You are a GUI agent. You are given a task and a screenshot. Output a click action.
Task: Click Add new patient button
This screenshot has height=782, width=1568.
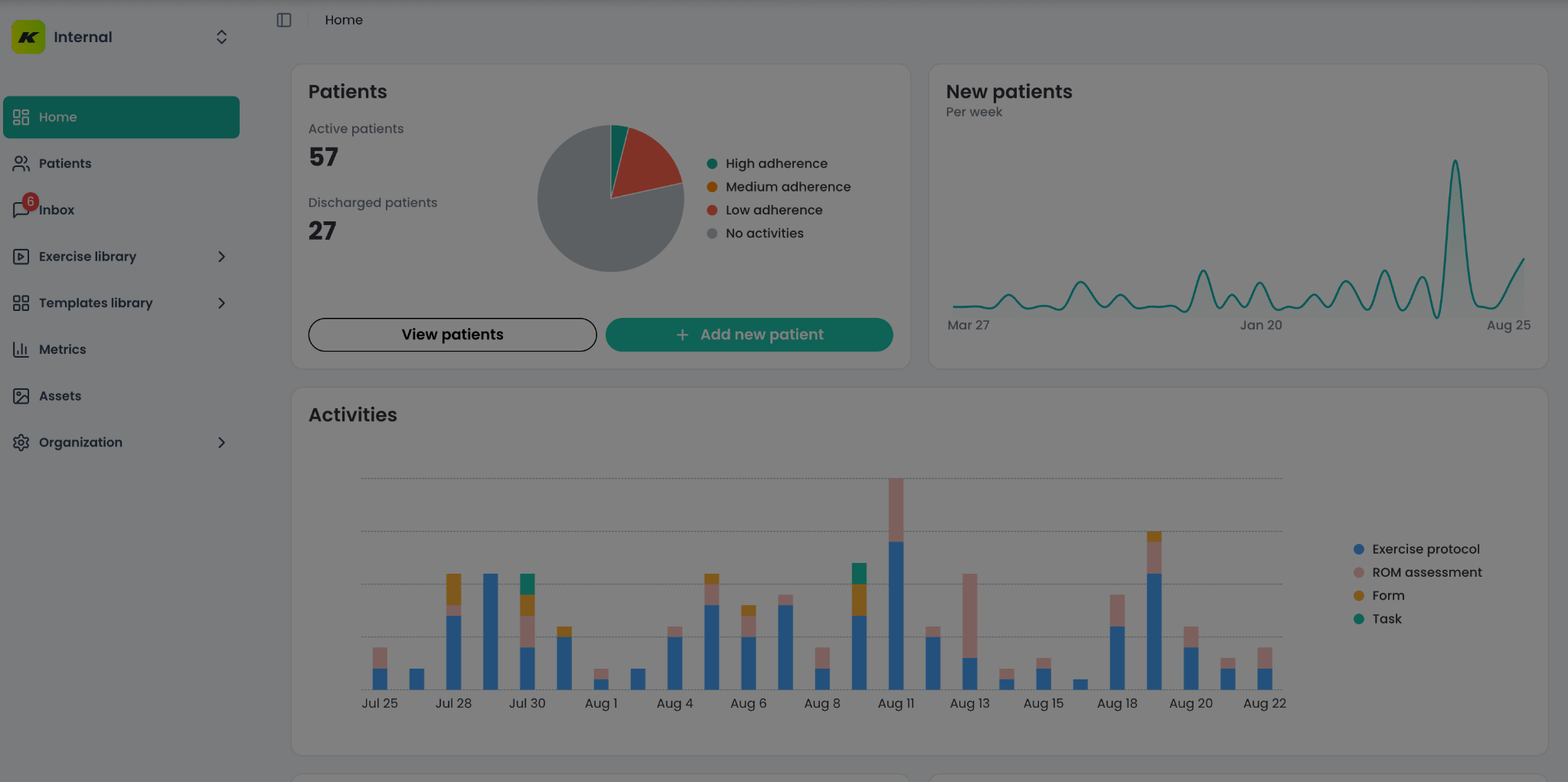[749, 335]
